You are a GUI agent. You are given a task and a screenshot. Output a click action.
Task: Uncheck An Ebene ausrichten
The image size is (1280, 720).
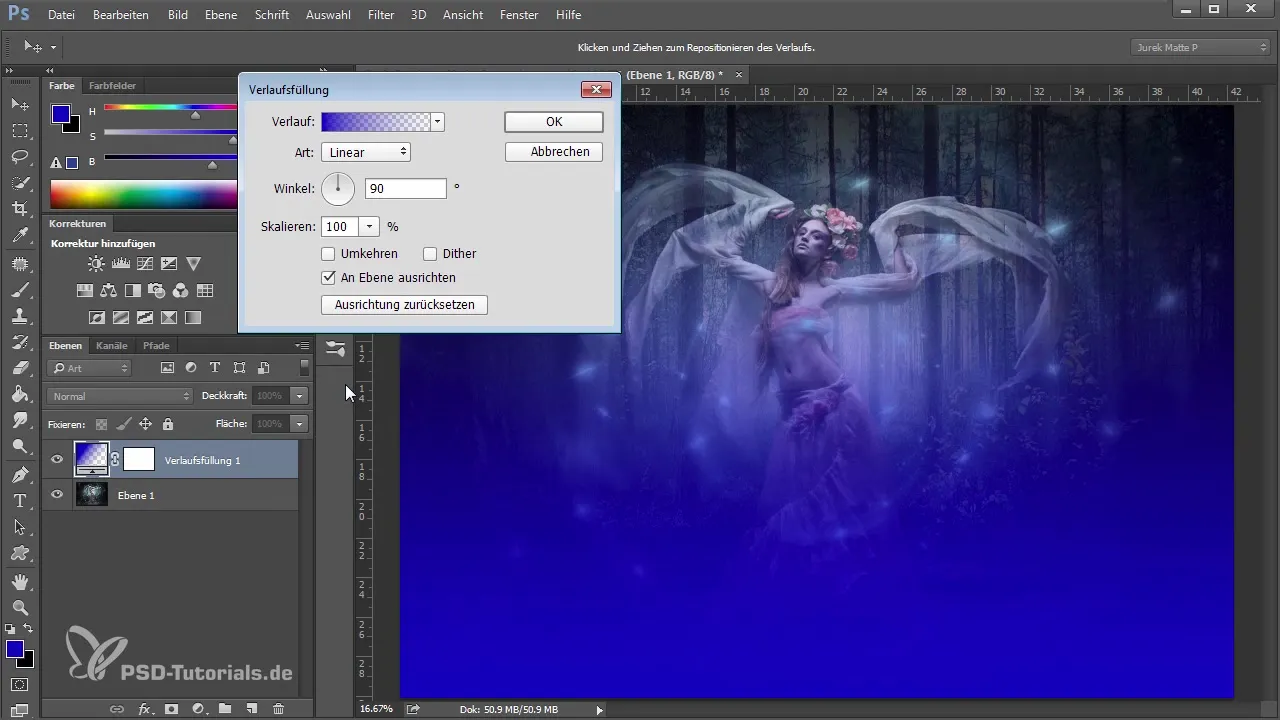click(328, 278)
